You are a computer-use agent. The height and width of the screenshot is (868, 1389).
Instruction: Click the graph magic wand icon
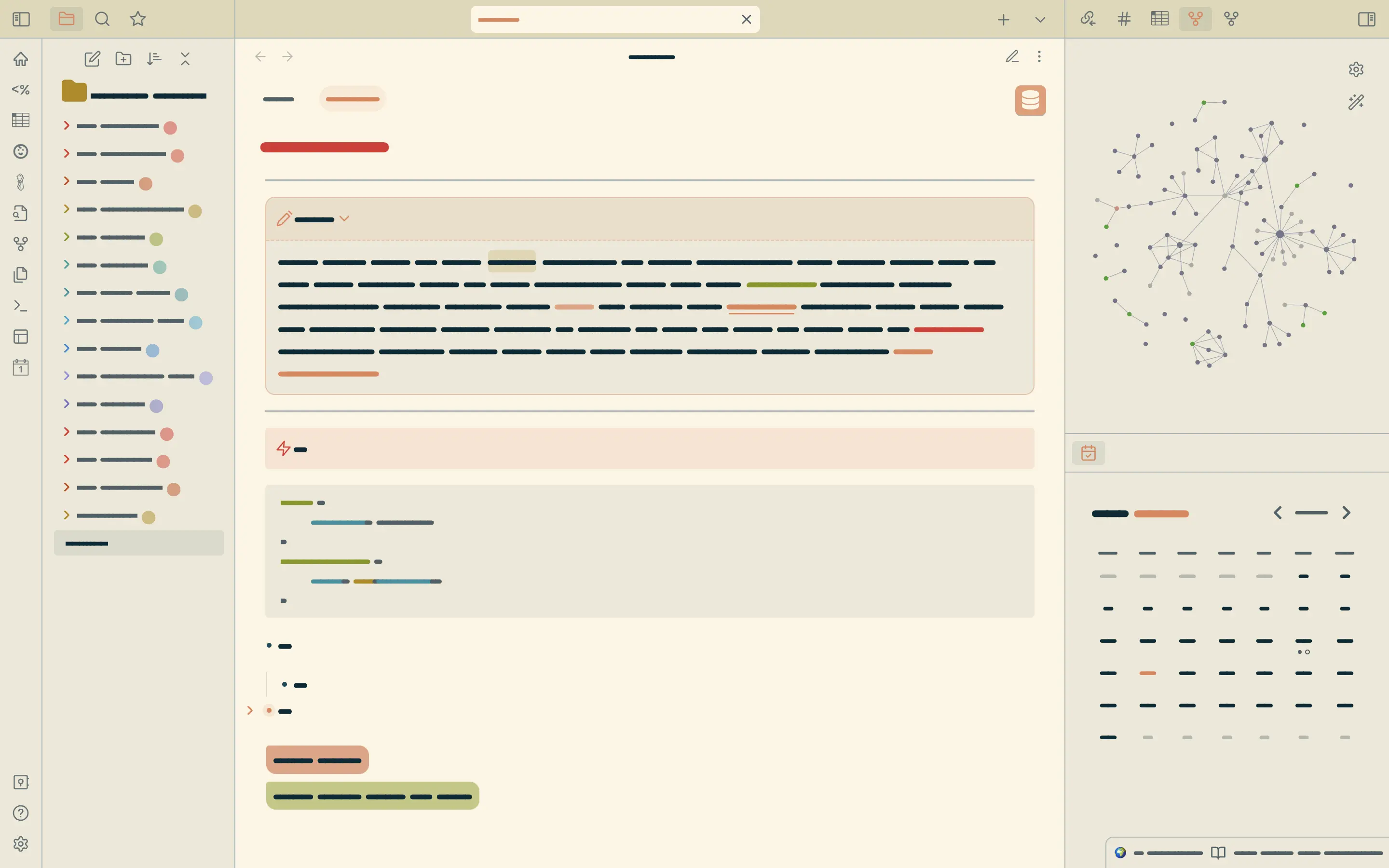1356,102
